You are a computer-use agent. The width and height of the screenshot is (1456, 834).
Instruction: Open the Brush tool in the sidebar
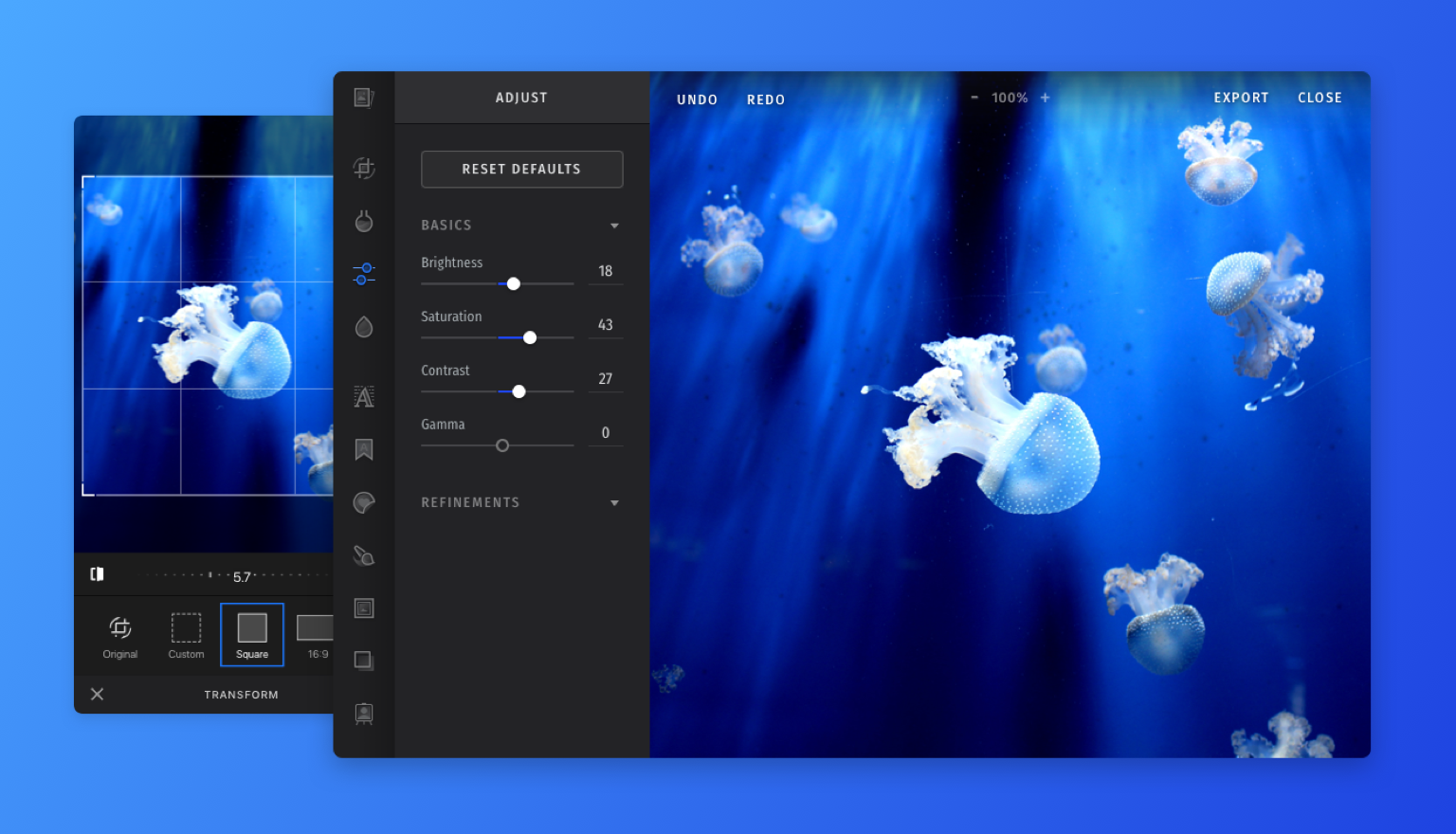tap(364, 556)
